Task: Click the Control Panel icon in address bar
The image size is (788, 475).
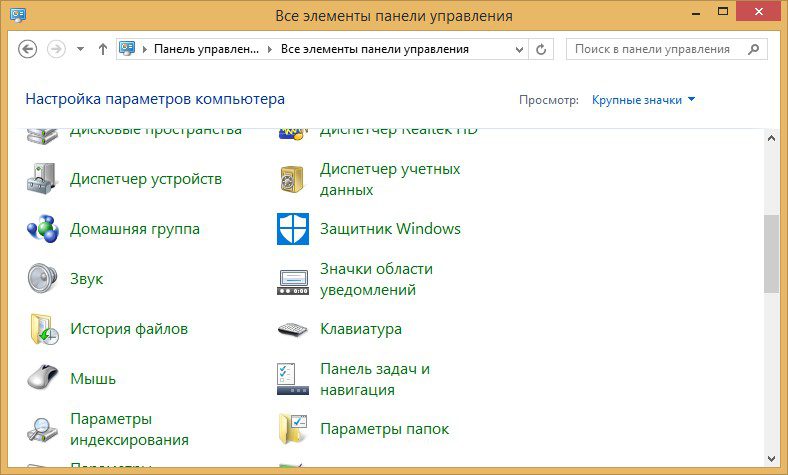Action: 127,48
